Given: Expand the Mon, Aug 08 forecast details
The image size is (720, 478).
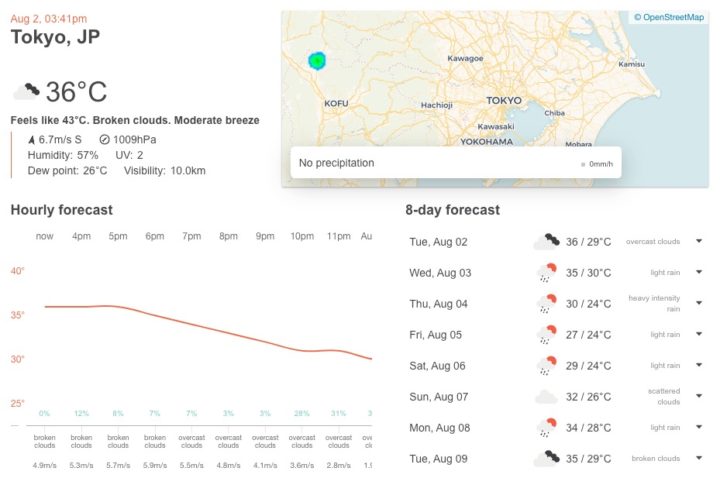Looking at the screenshot, I should (x=699, y=428).
